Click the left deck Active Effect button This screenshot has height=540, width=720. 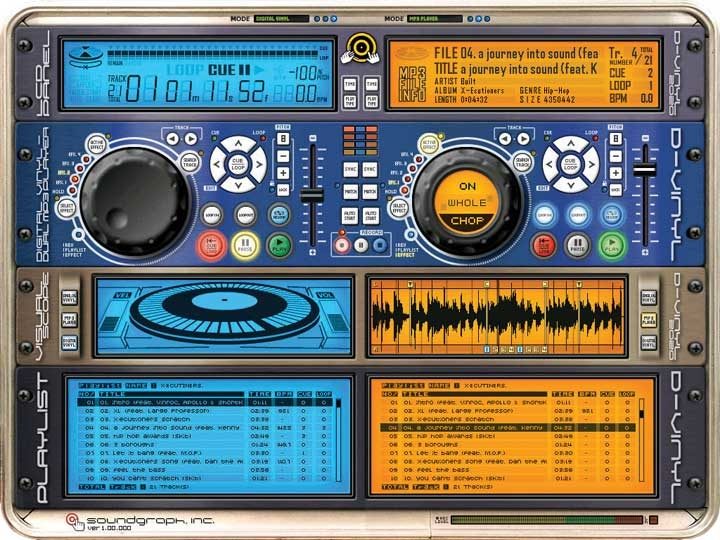pyautogui.click(x=96, y=145)
